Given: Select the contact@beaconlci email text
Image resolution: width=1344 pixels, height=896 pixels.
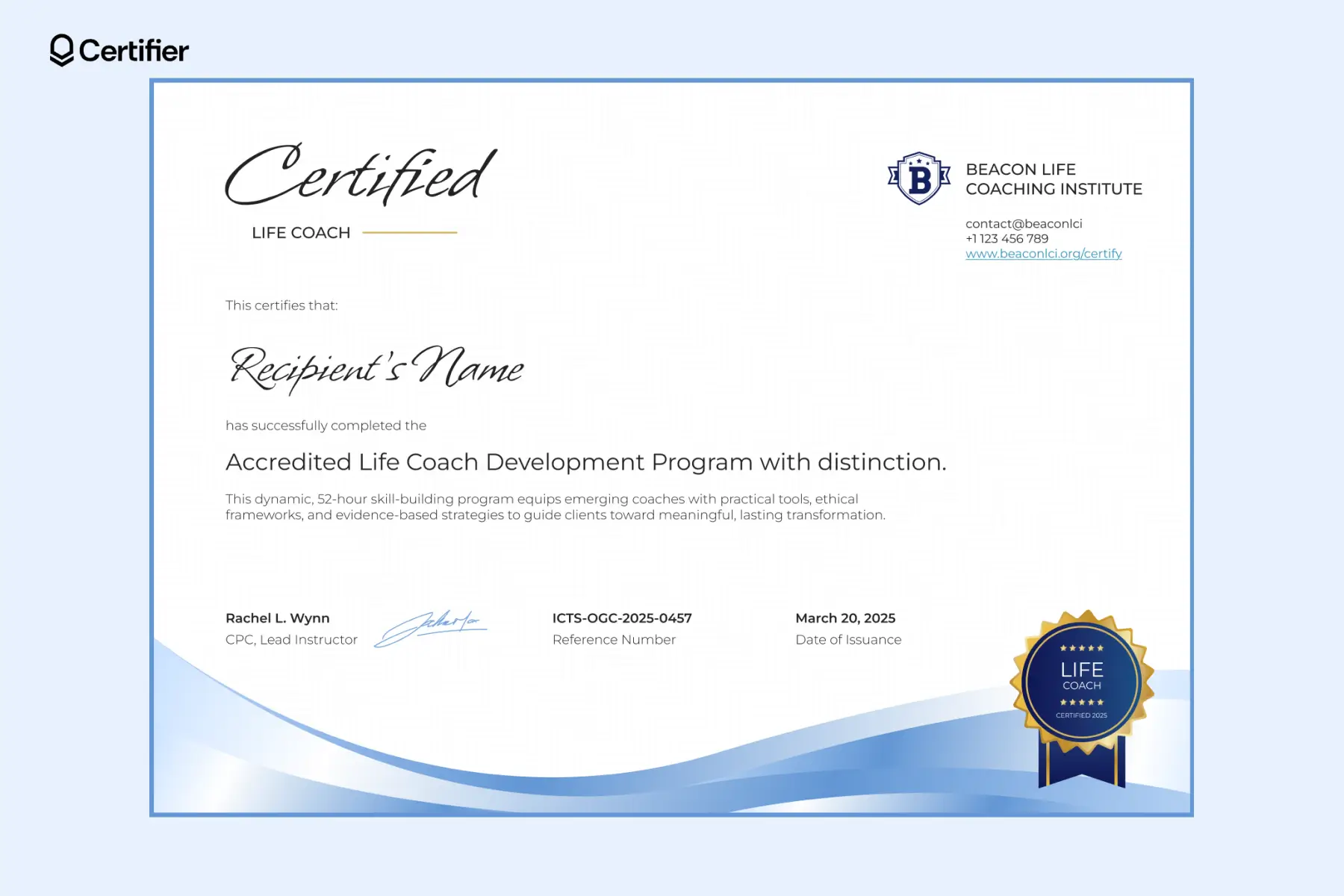Looking at the screenshot, I should (1024, 224).
